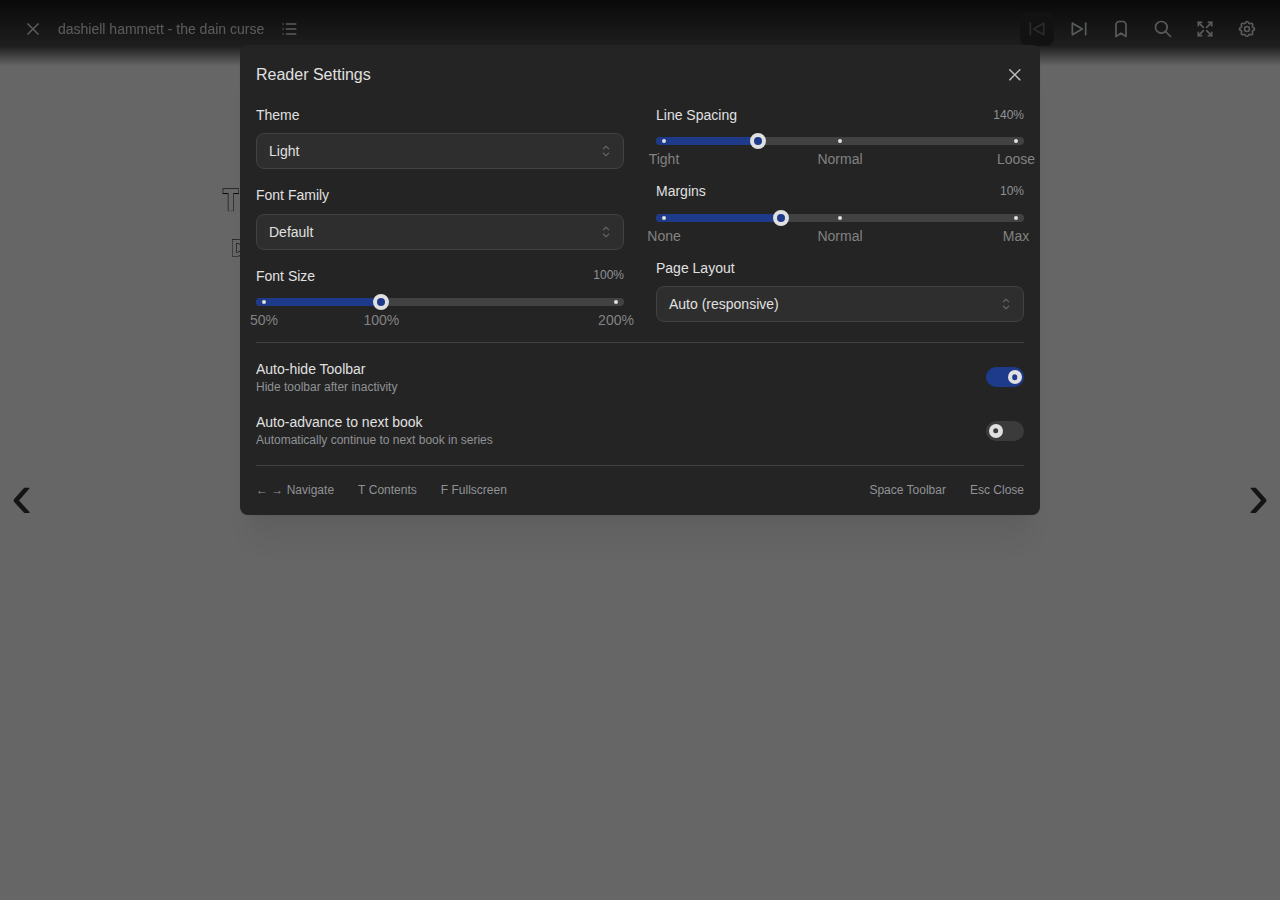Close the Reader Settings dialog
1280x900 pixels.
pyautogui.click(x=1015, y=75)
